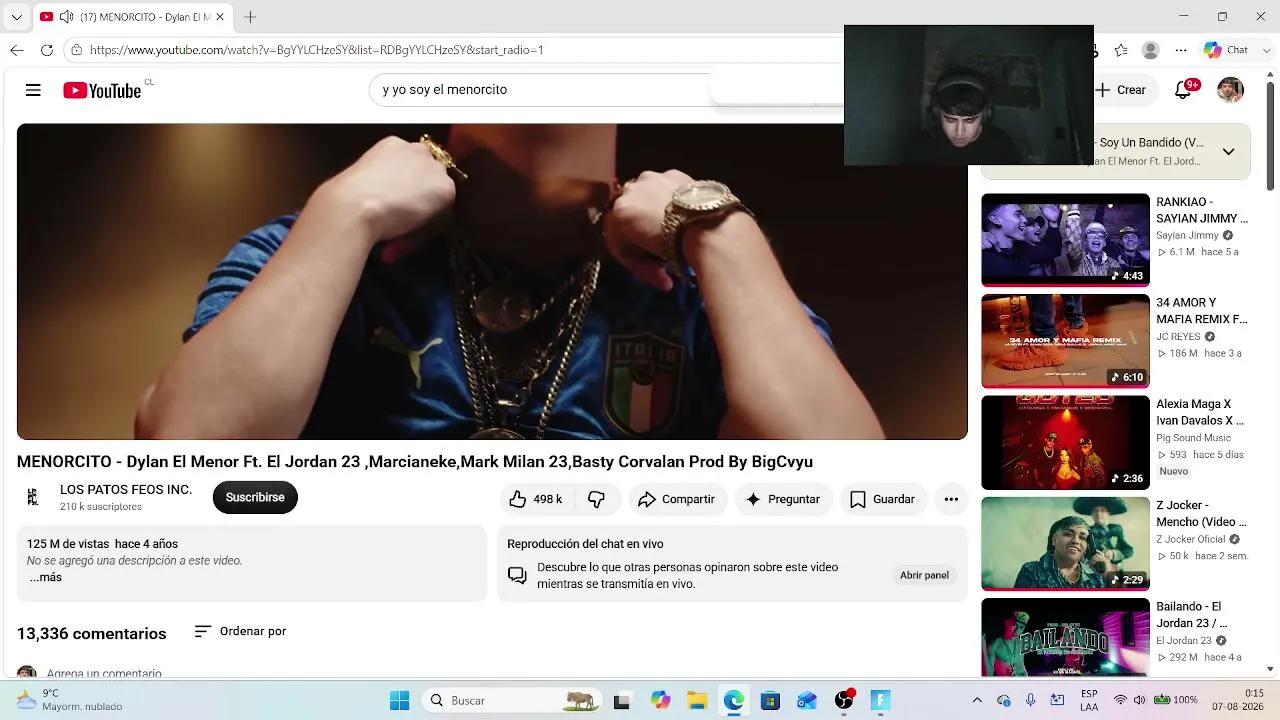Share the video with Compartir
Viewport: 1280px width, 720px height.
pyautogui.click(x=677, y=499)
